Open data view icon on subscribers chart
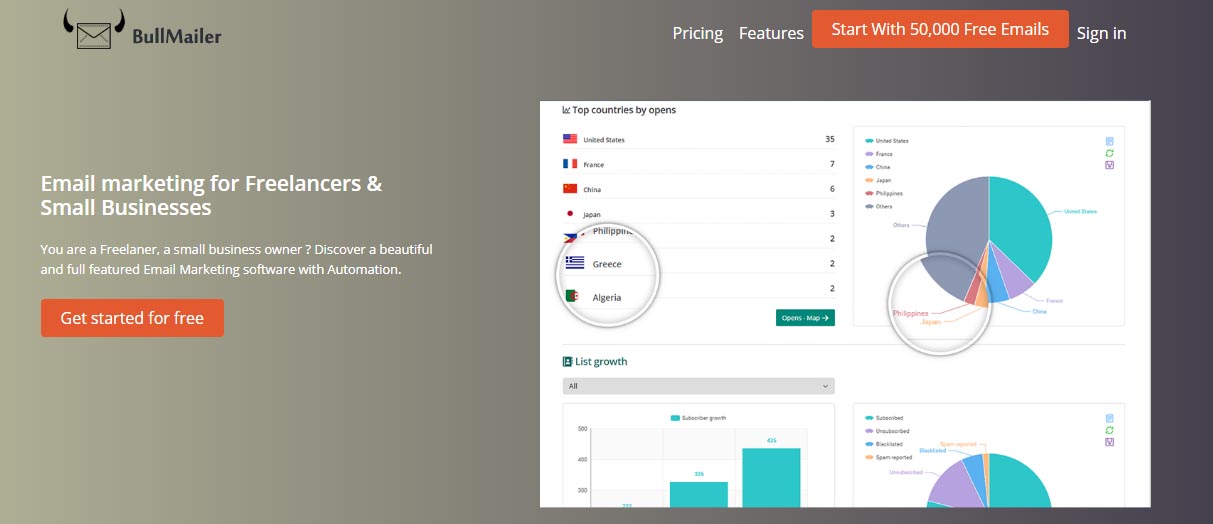Viewport: 1213px width, 524px height. [x=1110, y=418]
